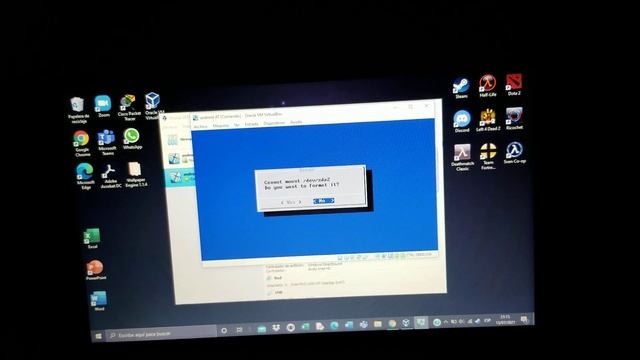The height and width of the screenshot is (360, 640).
Task: Select Sven Co-op desktop icon
Action: click(x=514, y=153)
